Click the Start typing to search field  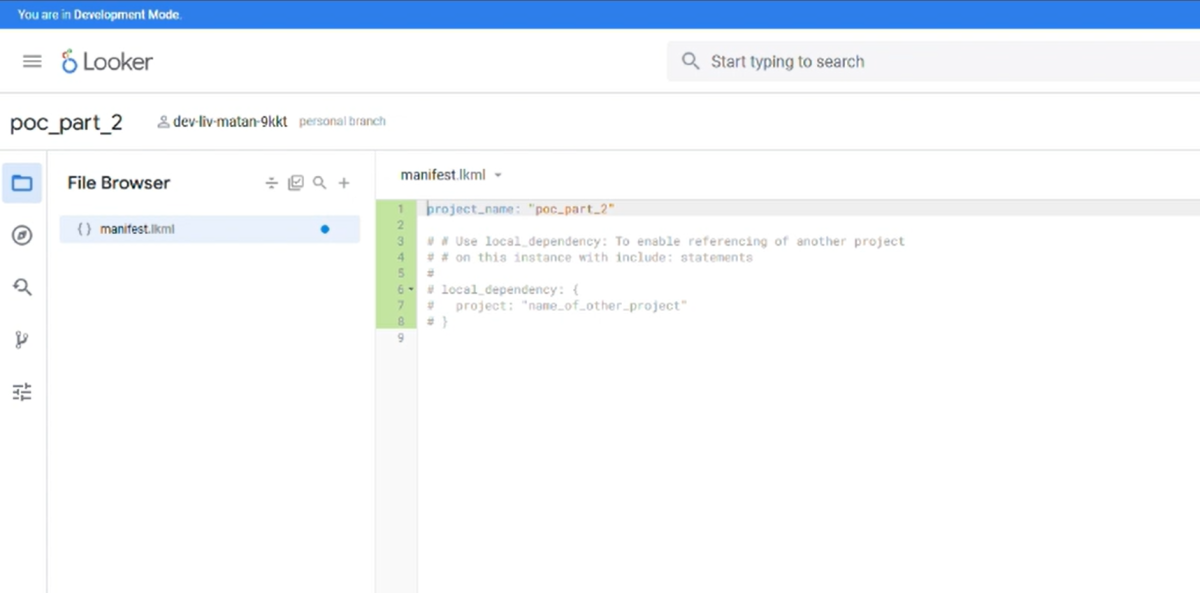(x=850, y=61)
